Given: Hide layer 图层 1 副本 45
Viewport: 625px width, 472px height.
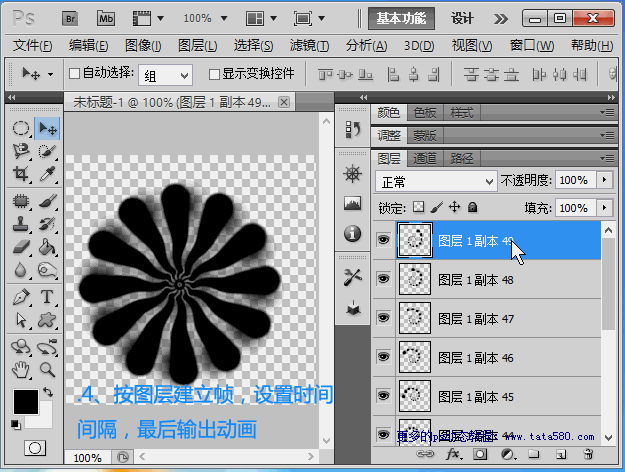Looking at the screenshot, I should [383, 396].
